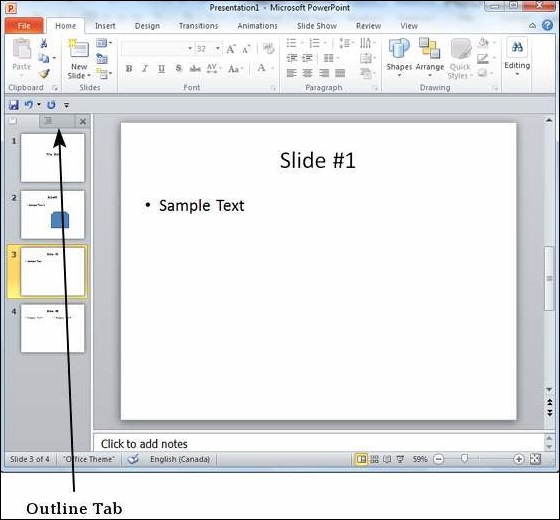Start Slide Show view from status bar
Viewport: 560px width, 520px height.
click(x=400, y=459)
